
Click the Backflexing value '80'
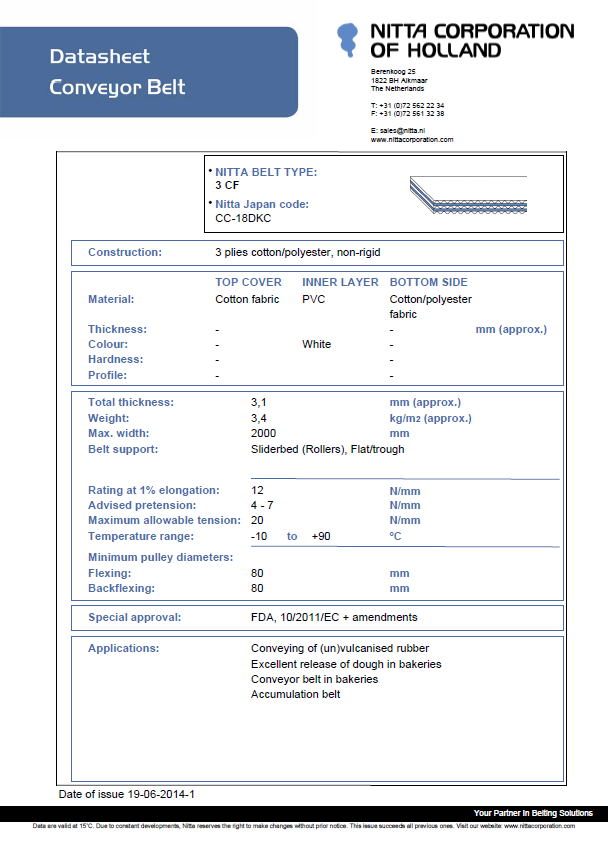[x=257, y=588]
